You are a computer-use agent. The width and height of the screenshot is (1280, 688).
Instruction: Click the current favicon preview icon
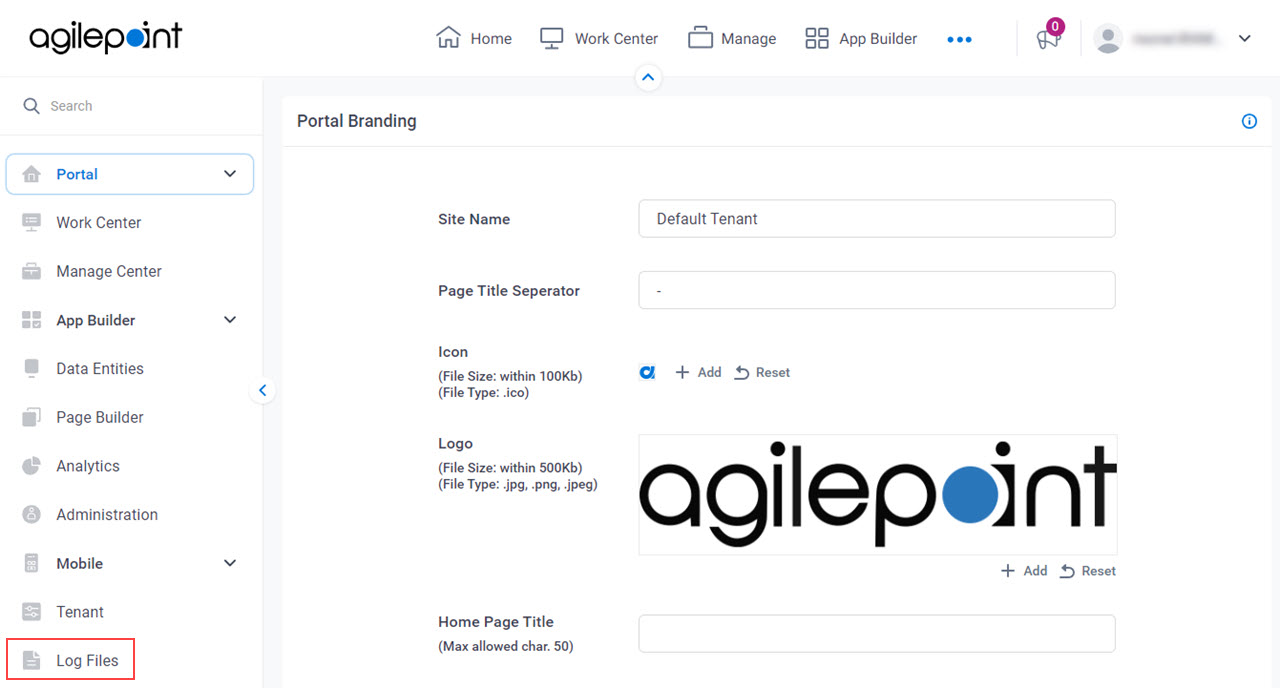coord(647,372)
